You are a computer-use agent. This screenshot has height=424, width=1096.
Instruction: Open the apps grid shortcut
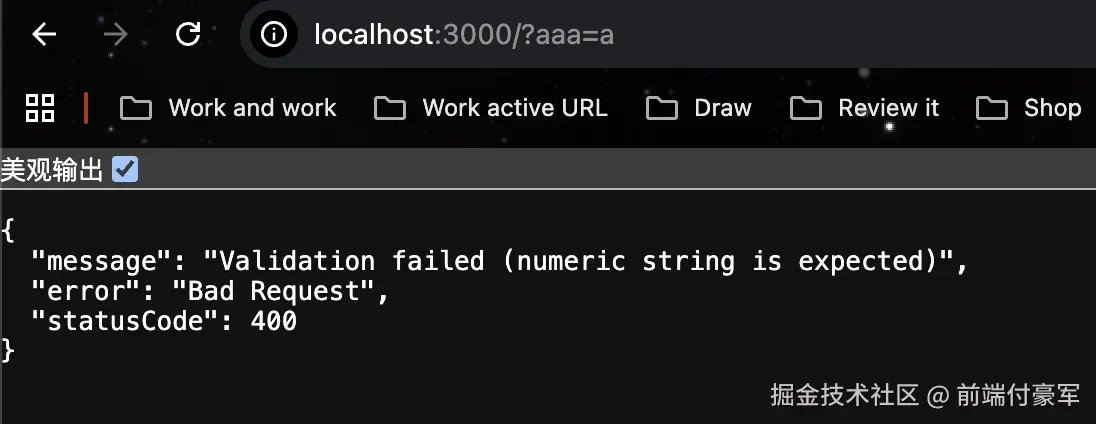coord(40,108)
